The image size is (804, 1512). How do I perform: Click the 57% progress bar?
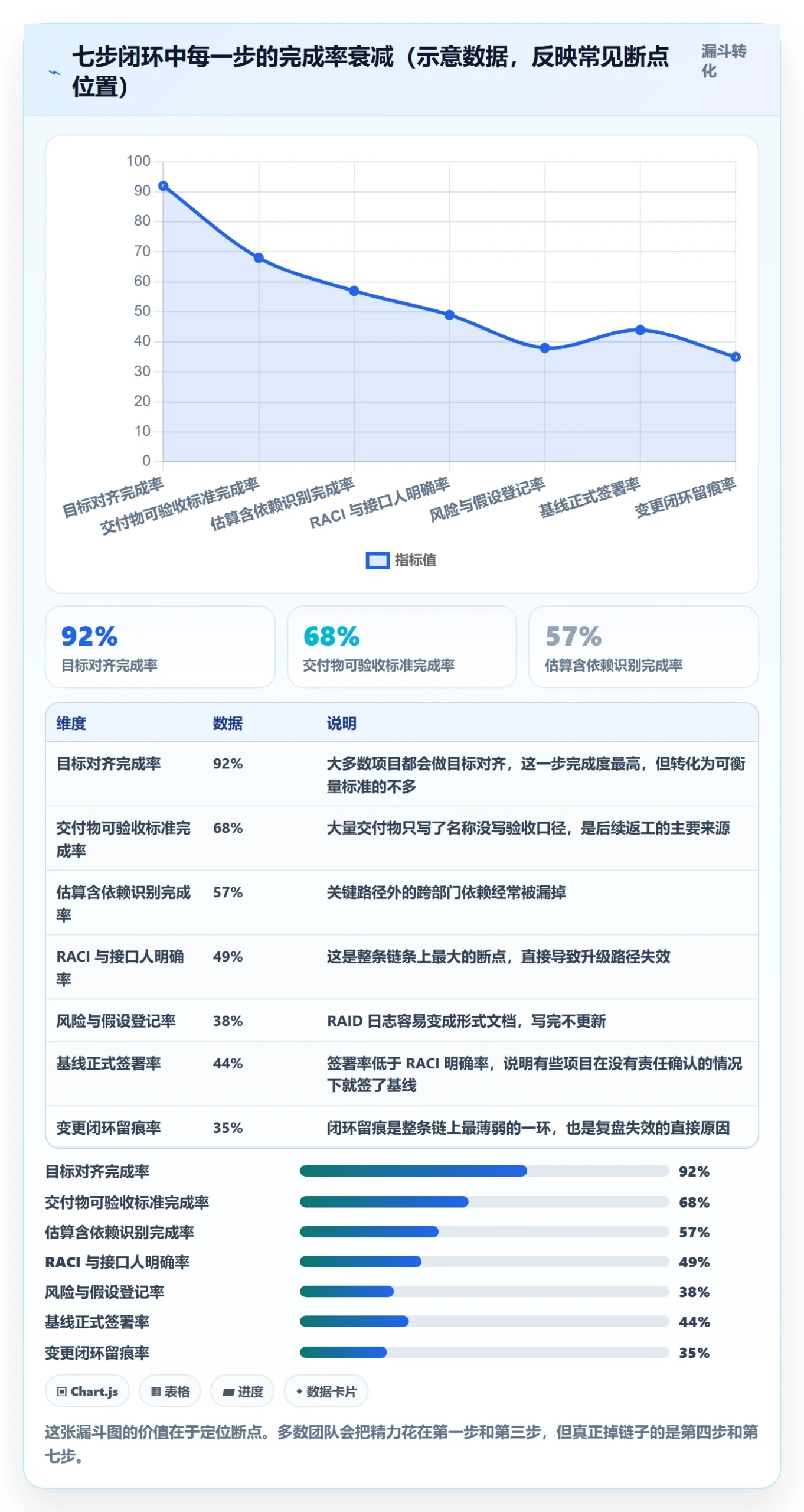coord(484,1231)
